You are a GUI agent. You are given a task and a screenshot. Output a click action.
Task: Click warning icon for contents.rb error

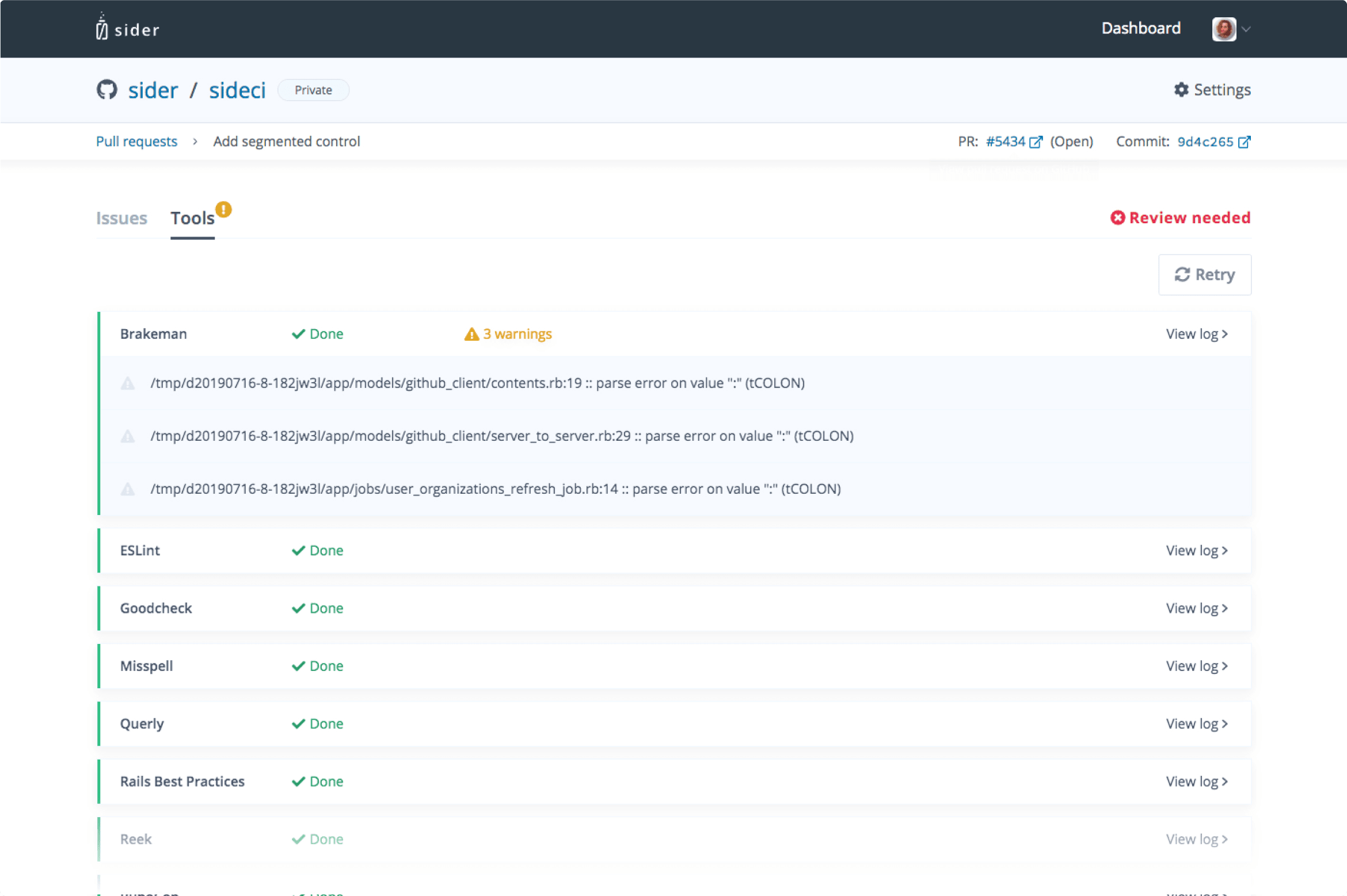[128, 383]
